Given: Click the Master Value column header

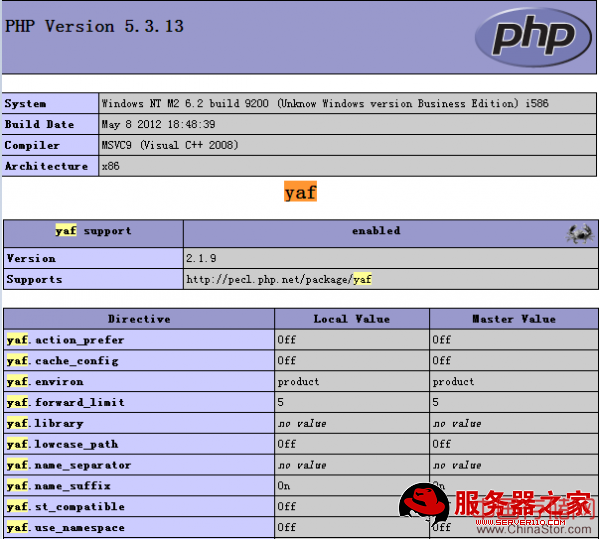Looking at the screenshot, I should (x=513, y=319).
